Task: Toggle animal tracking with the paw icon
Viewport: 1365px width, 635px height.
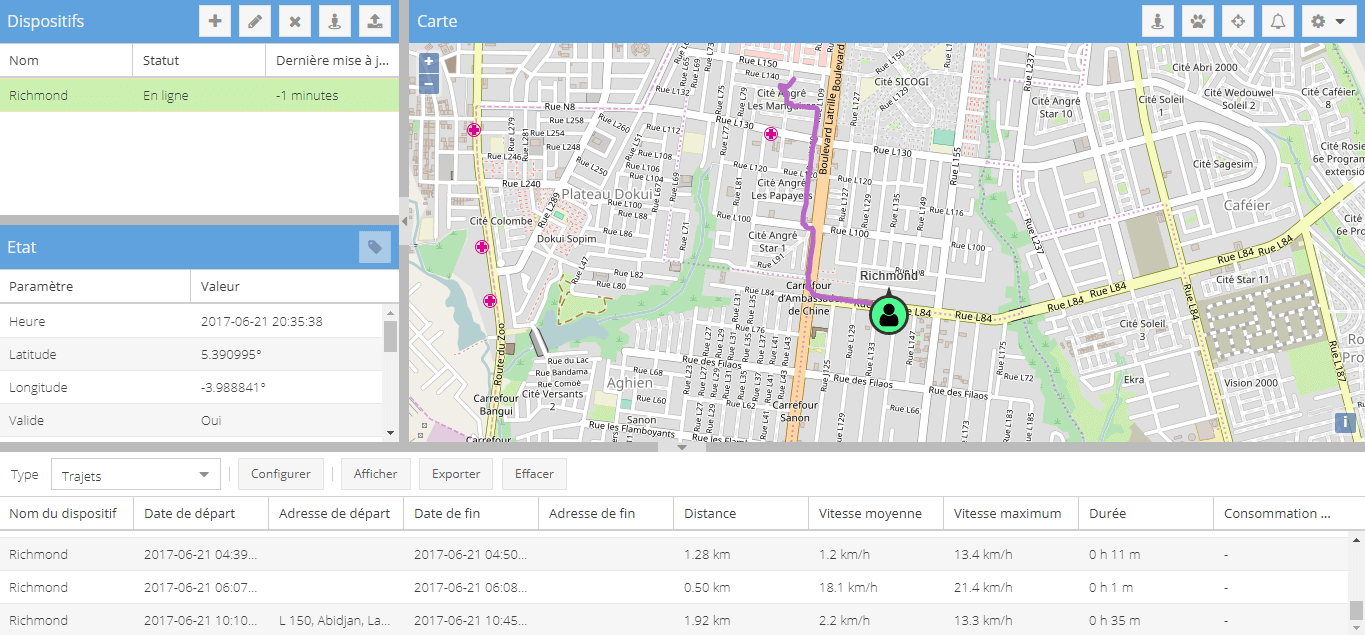Action: [1197, 21]
